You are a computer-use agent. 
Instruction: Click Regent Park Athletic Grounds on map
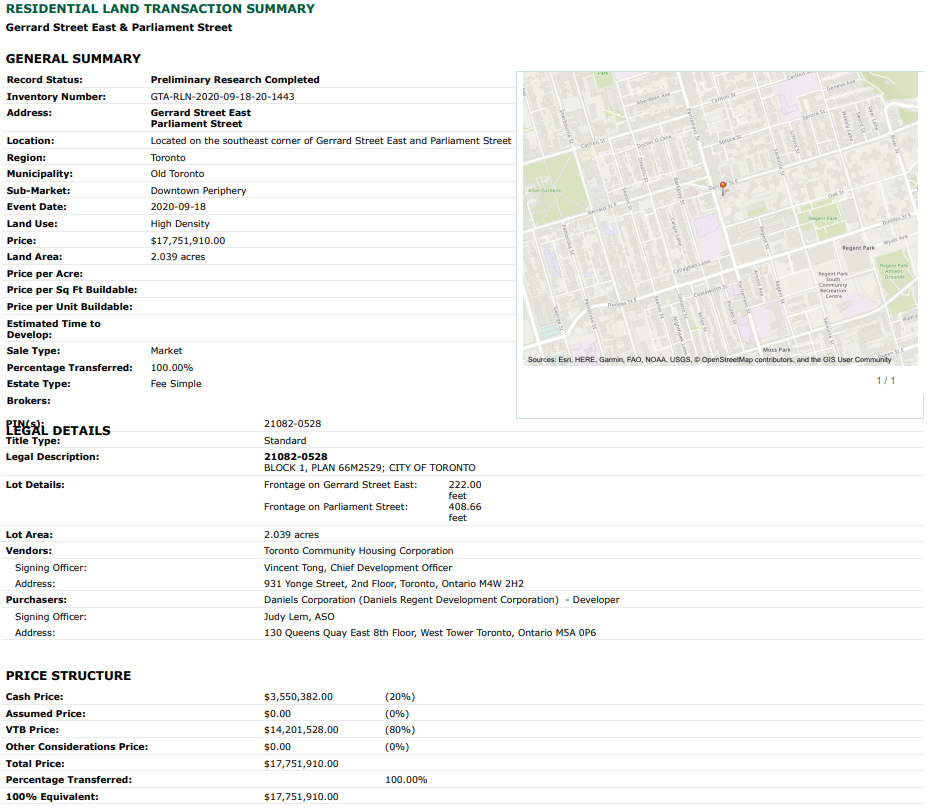[x=894, y=272]
